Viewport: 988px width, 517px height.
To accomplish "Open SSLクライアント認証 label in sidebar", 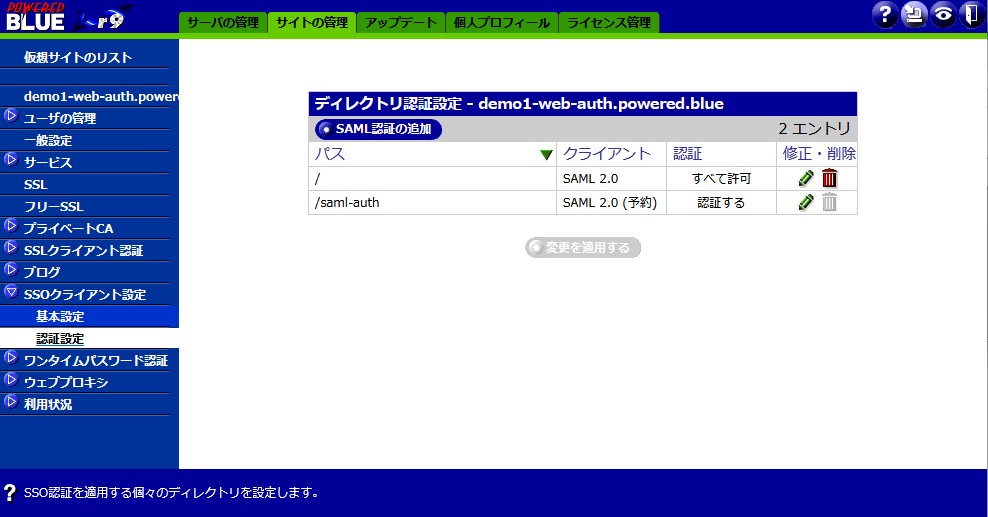I will click(83, 251).
